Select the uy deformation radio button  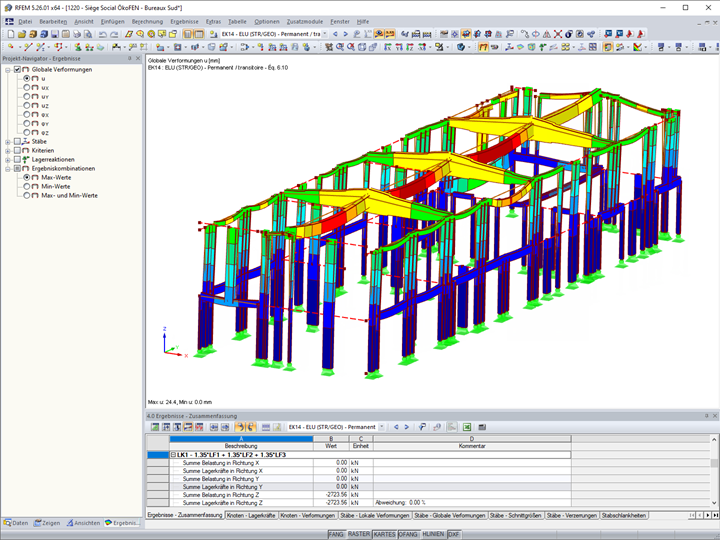coord(27,96)
